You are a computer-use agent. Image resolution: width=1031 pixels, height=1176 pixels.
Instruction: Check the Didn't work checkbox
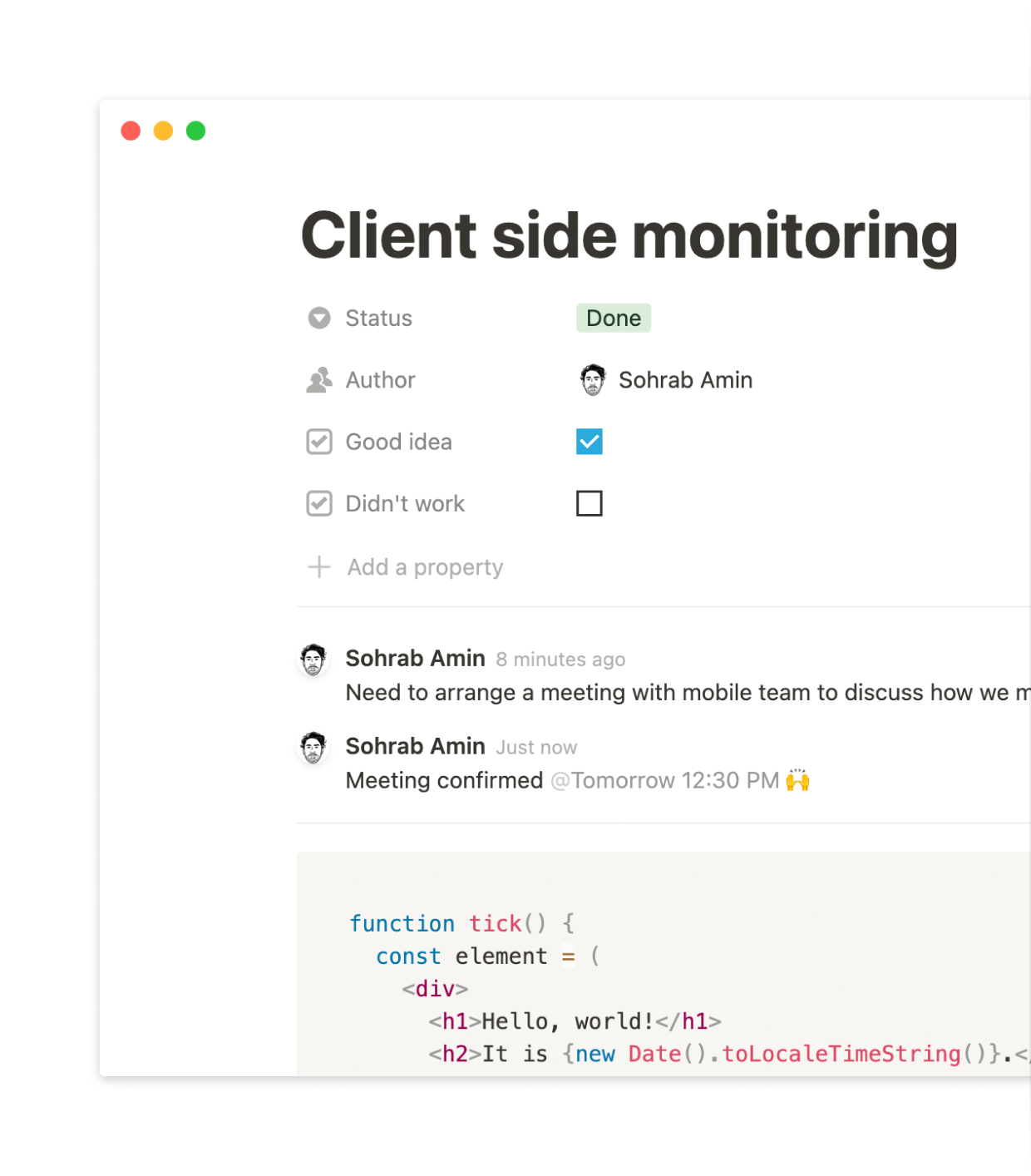click(x=589, y=504)
